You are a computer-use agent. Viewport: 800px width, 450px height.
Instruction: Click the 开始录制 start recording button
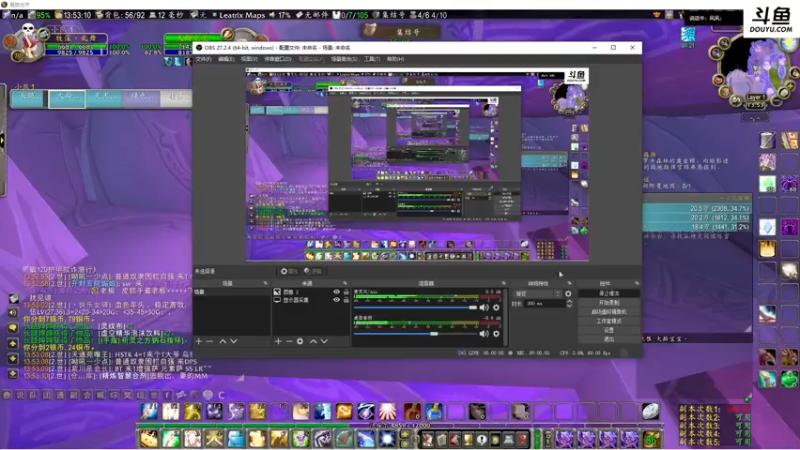coord(609,303)
